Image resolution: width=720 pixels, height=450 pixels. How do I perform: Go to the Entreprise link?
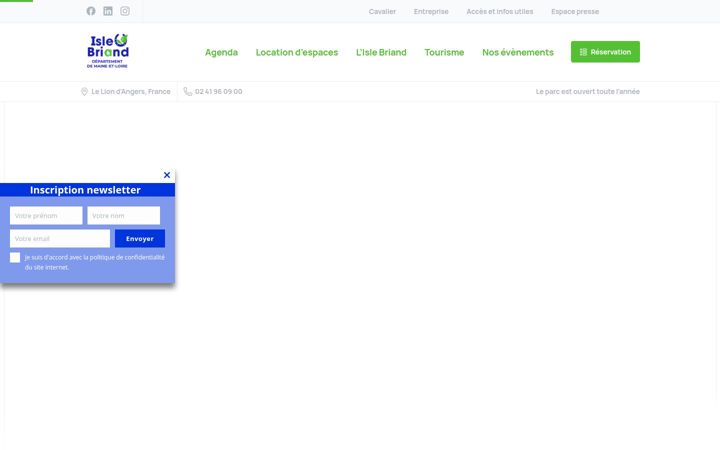pyautogui.click(x=431, y=11)
